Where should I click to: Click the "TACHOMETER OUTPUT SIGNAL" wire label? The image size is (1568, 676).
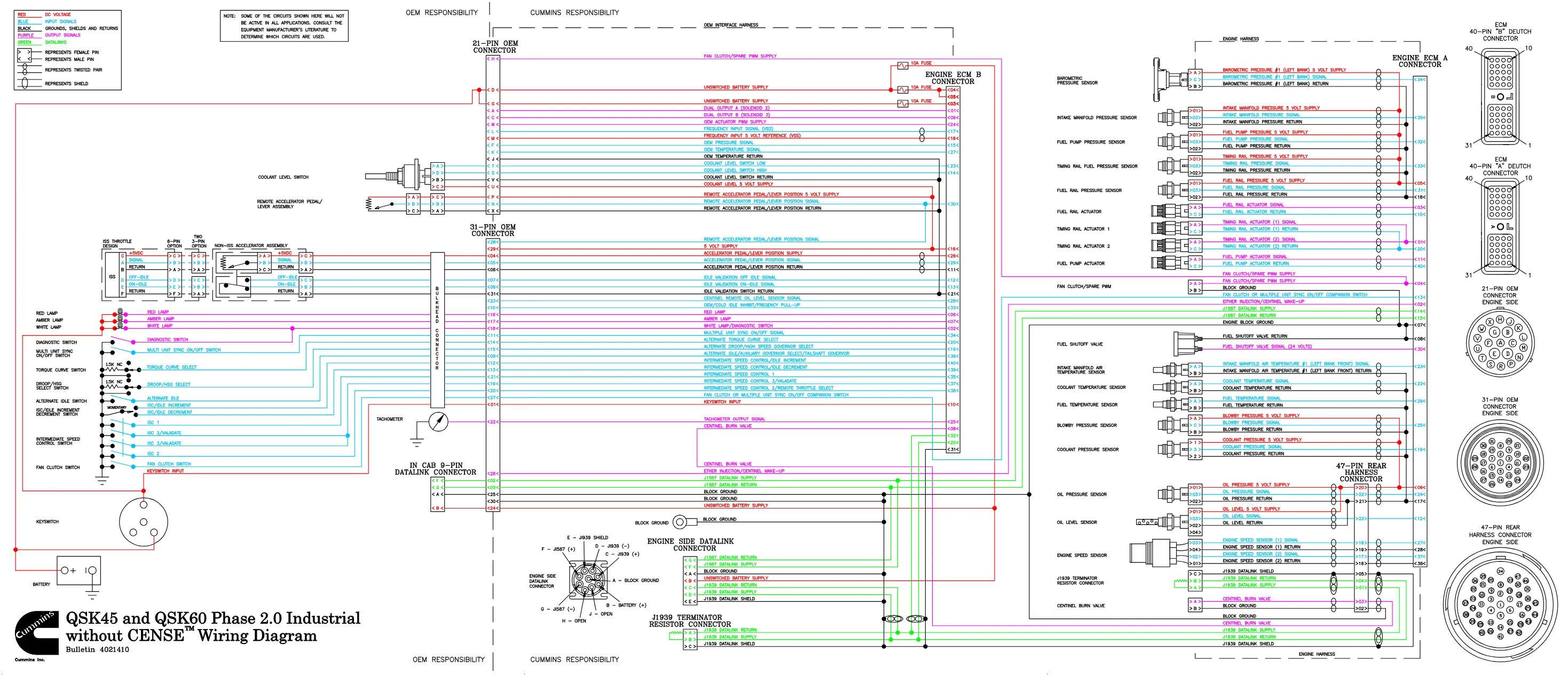pos(734,419)
